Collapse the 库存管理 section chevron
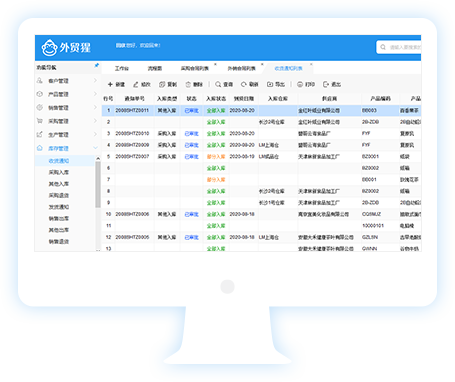This screenshot has width=455, height=382. (x=95, y=148)
